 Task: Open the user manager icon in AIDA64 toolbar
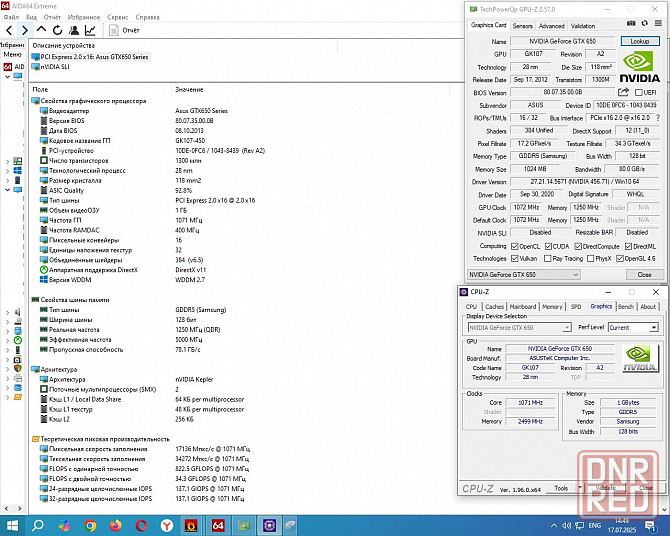click(76, 31)
